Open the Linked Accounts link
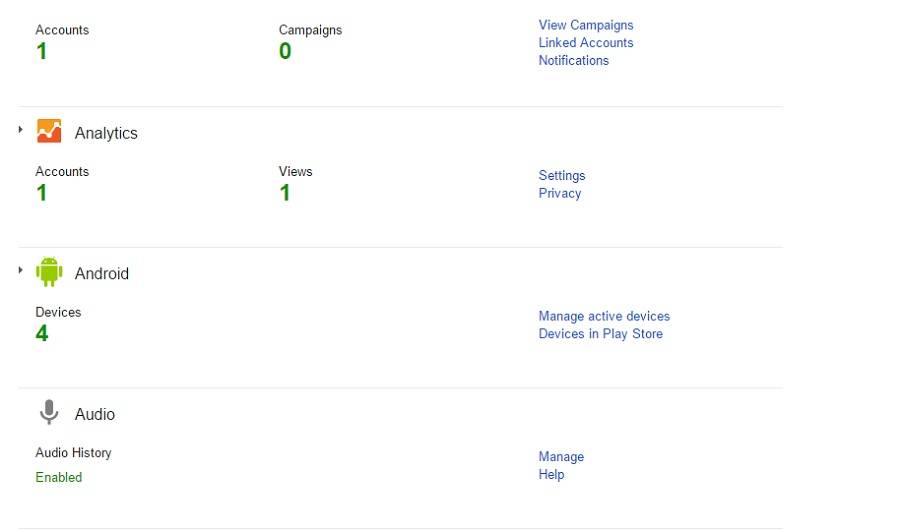Image resolution: width=900 pixels, height=531 pixels. click(586, 43)
